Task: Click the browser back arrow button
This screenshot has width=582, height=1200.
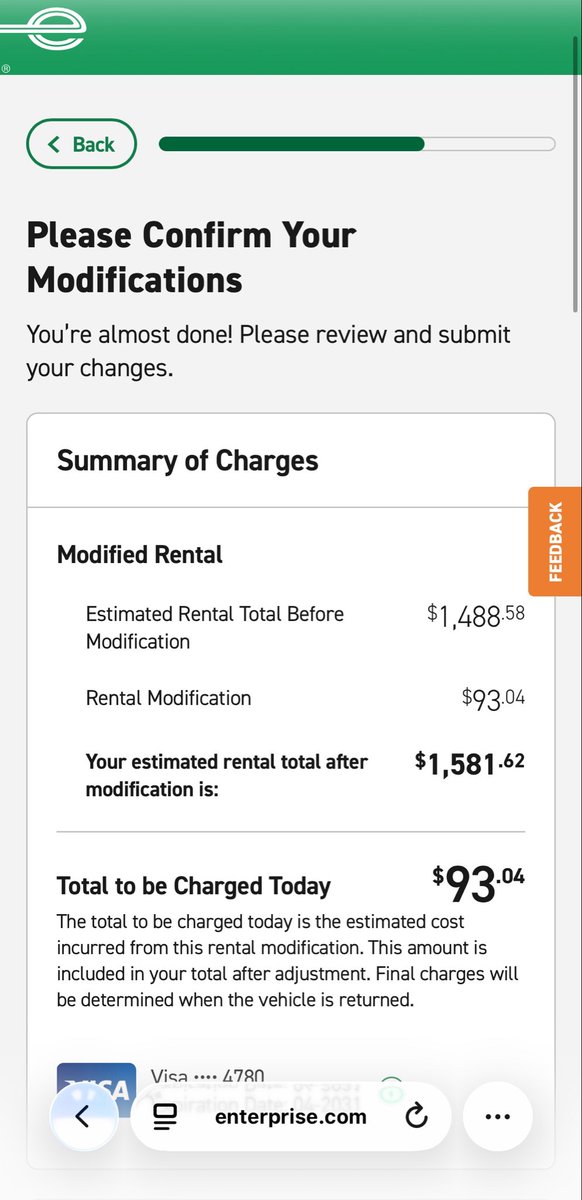Action: click(82, 1117)
